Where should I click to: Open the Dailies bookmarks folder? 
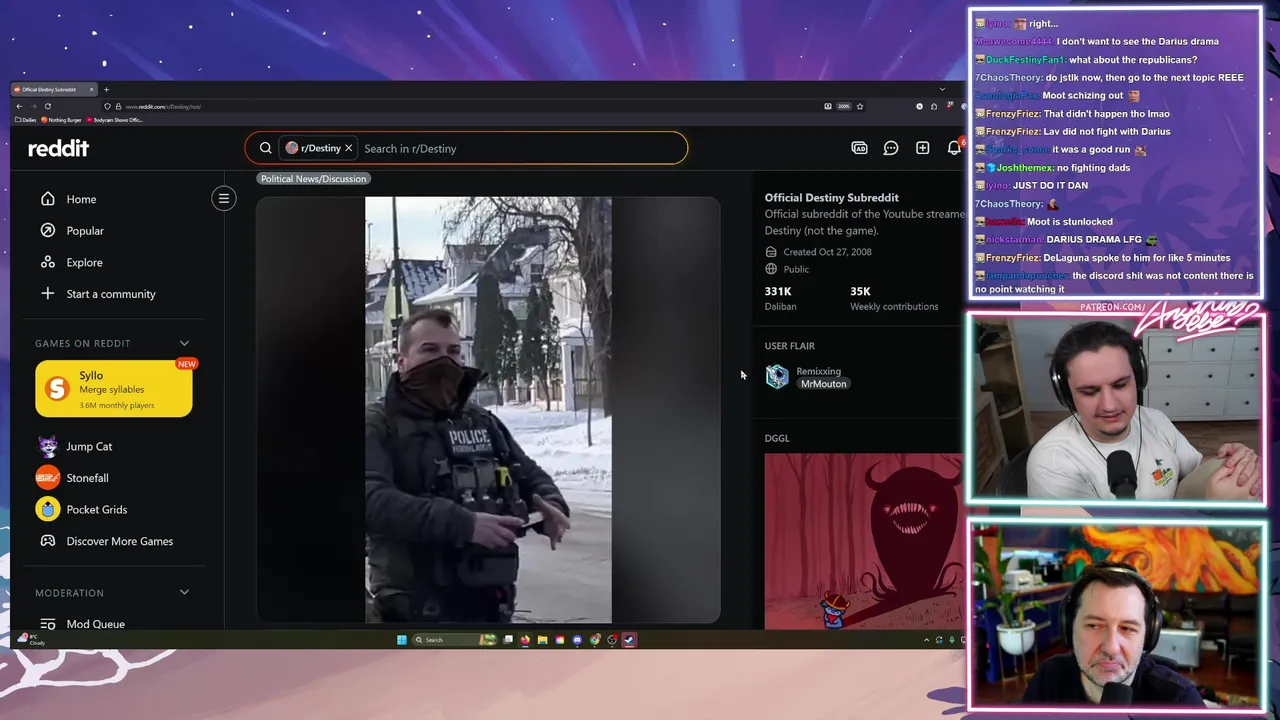pyautogui.click(x=26, y=120)
